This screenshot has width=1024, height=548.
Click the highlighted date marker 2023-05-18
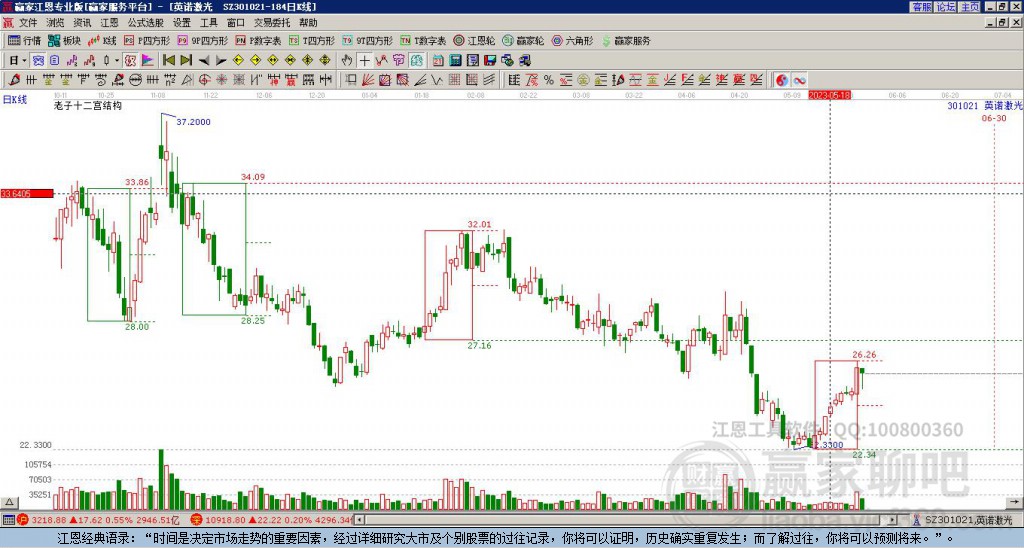(x=830, y=95)
